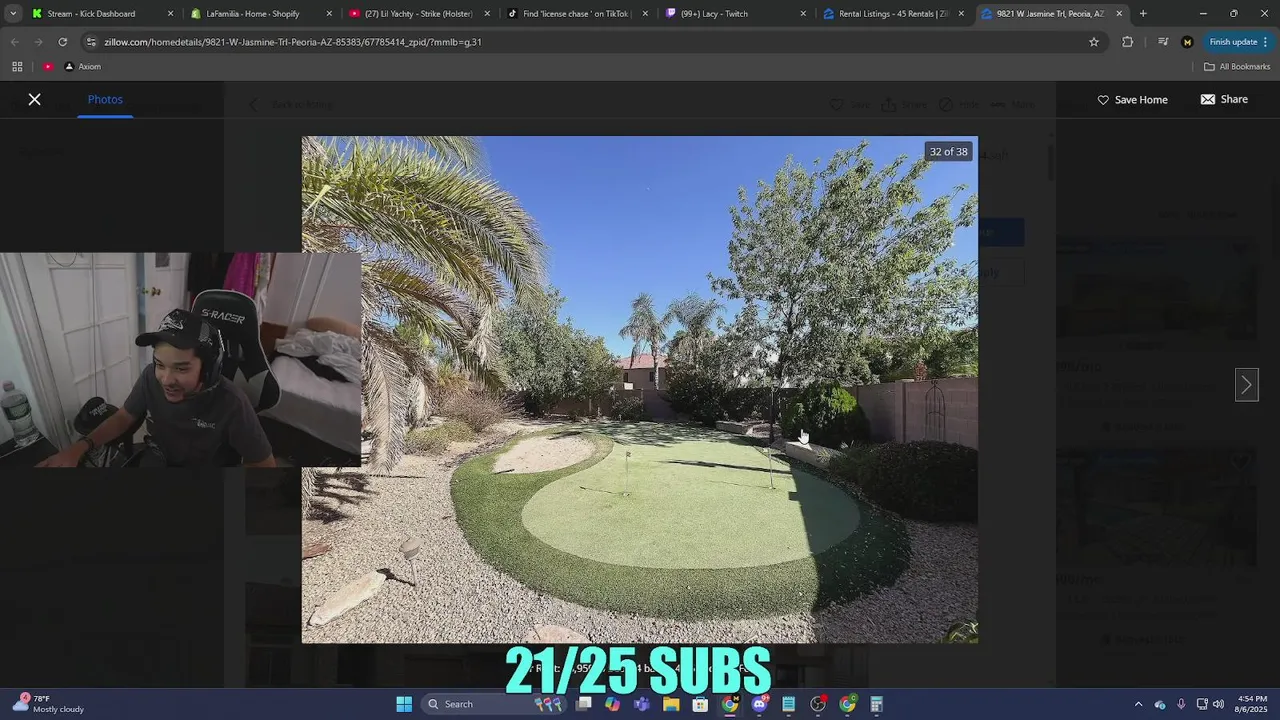Image resolution: width=1280 pixels, height=720 pixels.
Task: Show hidden system tray icons chevron
Action: (x=1138, y=704)
